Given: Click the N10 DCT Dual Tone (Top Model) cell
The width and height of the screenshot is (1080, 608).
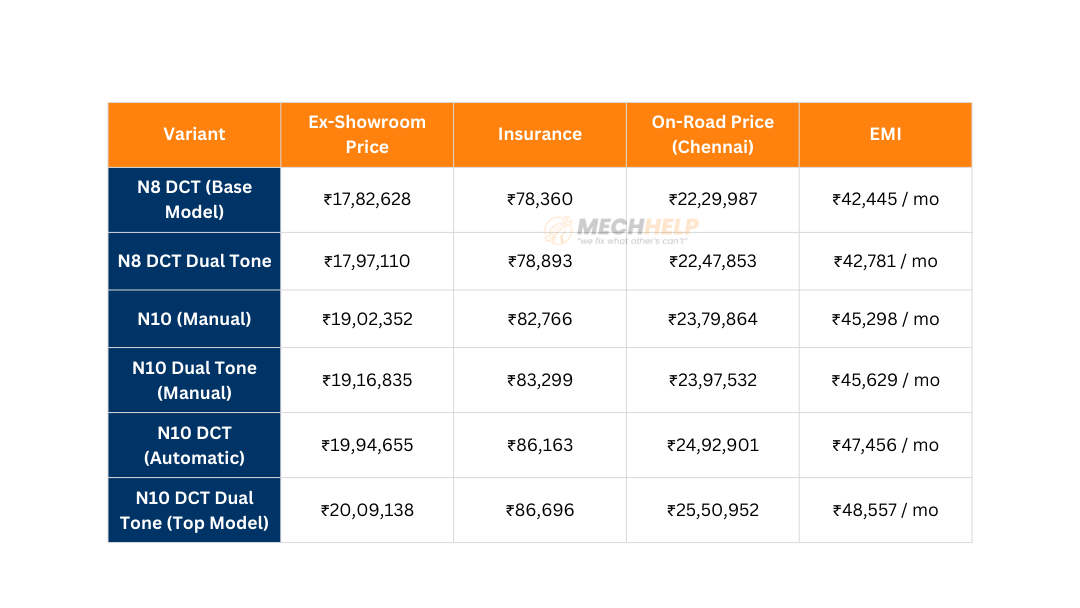Looking at the screenshot, I should (194, 510).
